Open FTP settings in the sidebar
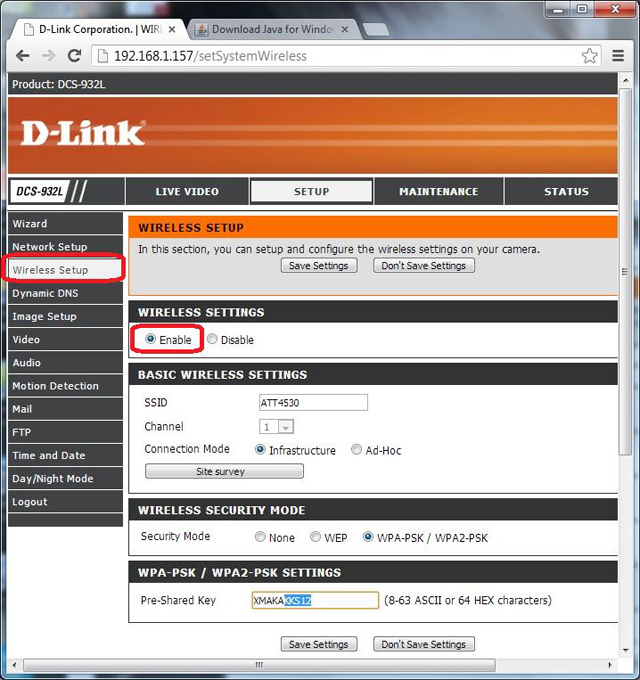The height and width of the screenshot is (680, 640). [65, 432]
